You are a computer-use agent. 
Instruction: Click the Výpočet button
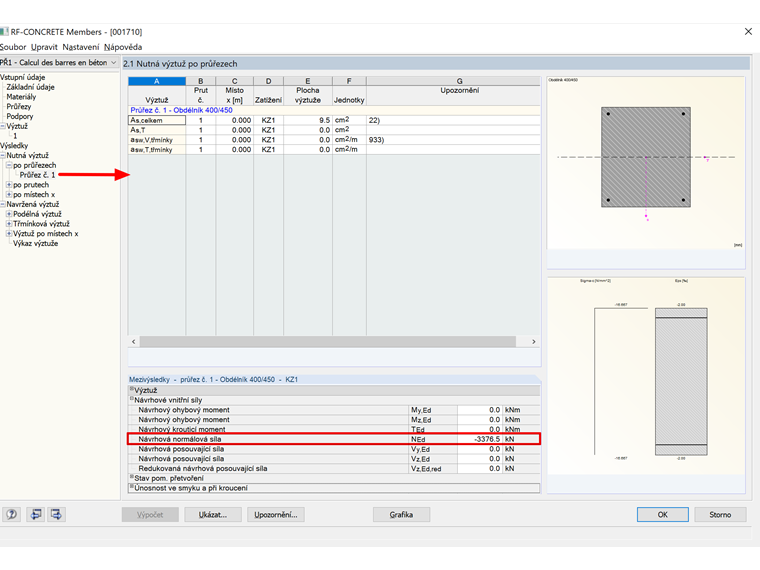coord(150,514)
